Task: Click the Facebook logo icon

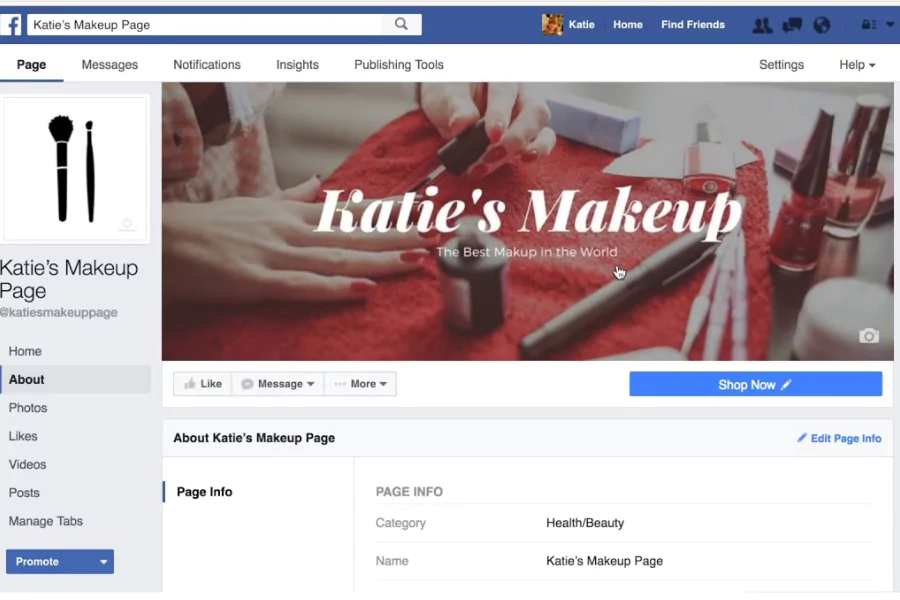Action: [10, 25]
